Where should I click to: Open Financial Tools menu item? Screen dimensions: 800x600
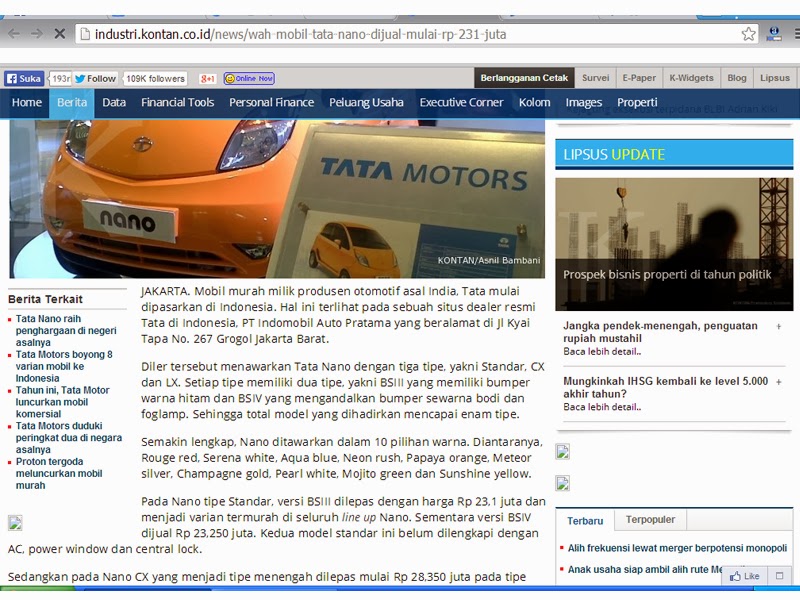(x=178, y=103)
